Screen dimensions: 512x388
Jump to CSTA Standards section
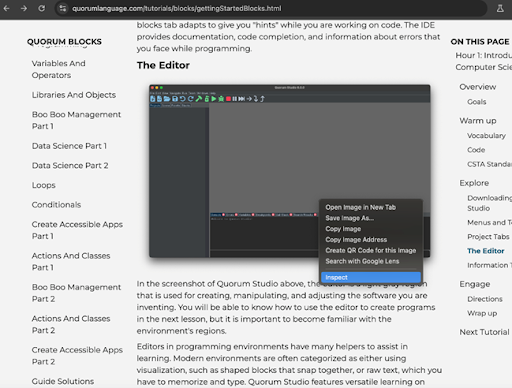(x=489, y=164)
